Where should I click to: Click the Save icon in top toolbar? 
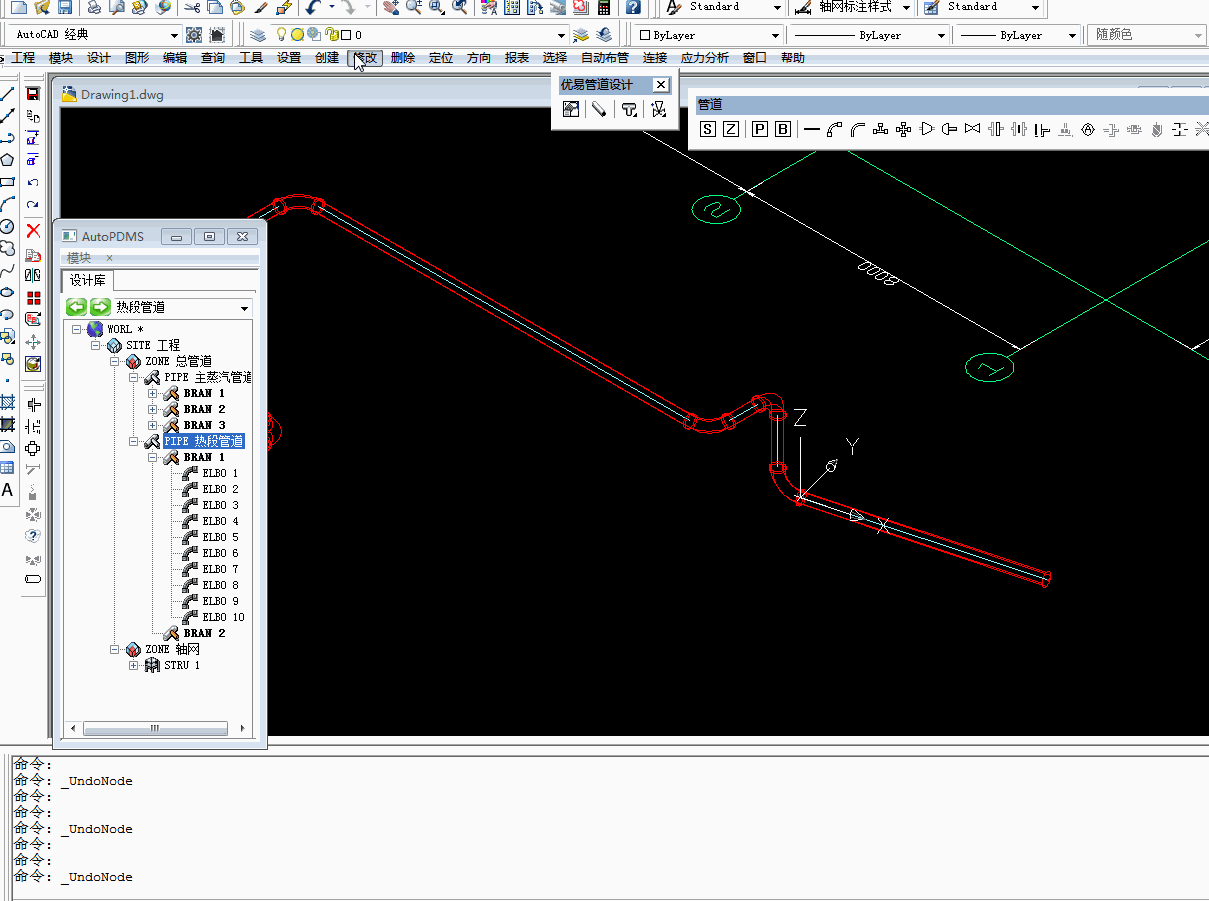click(64, 7)
